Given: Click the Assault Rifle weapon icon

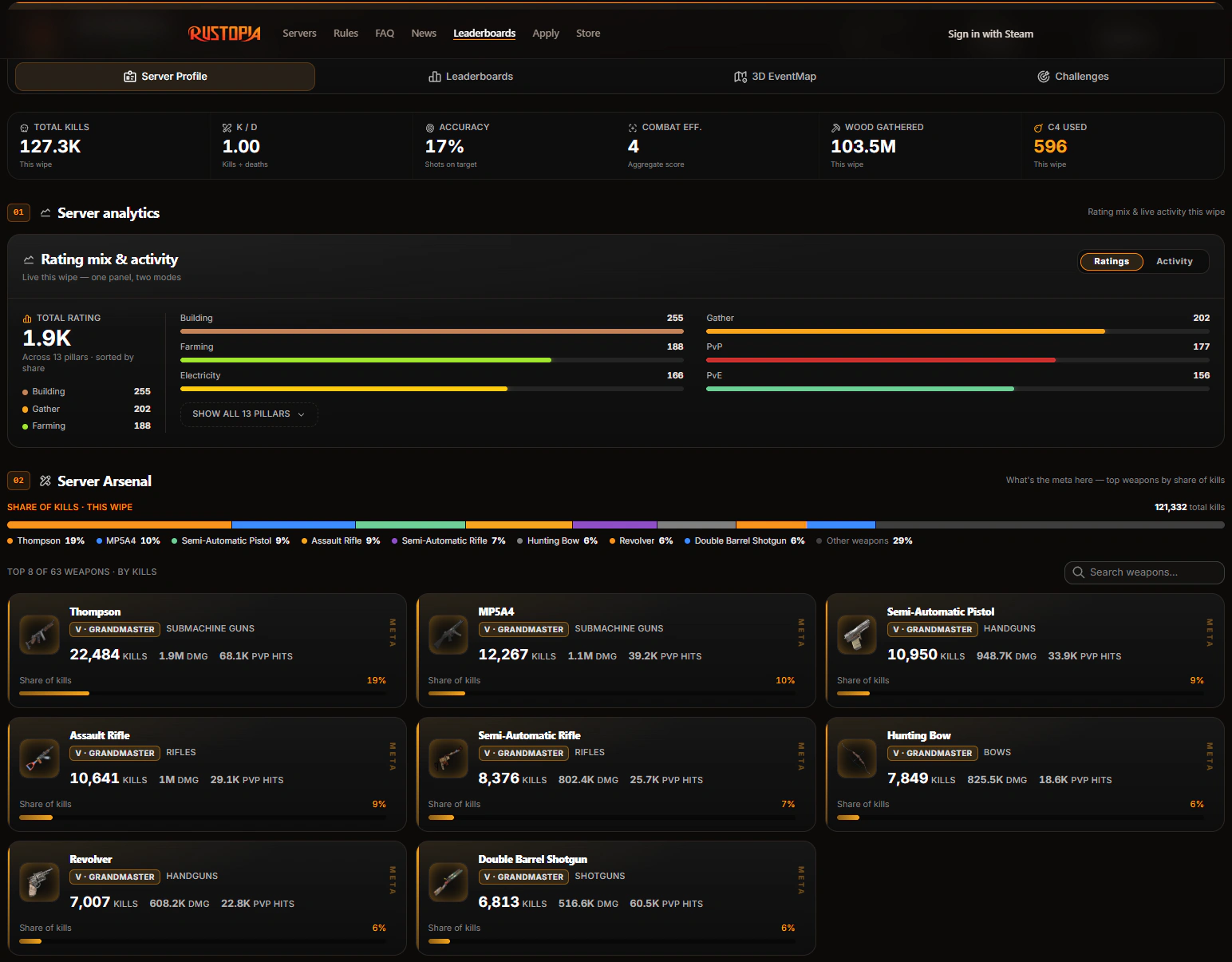Looking at the screenshot, I should point(39,758).
